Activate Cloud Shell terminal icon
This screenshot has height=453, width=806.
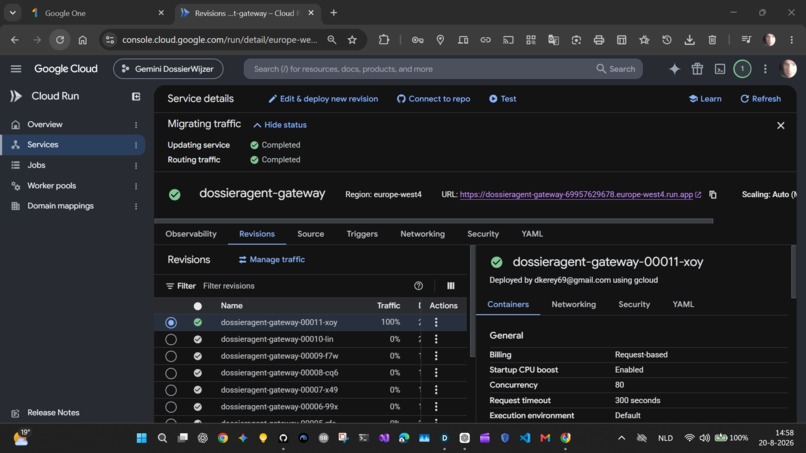720,69
